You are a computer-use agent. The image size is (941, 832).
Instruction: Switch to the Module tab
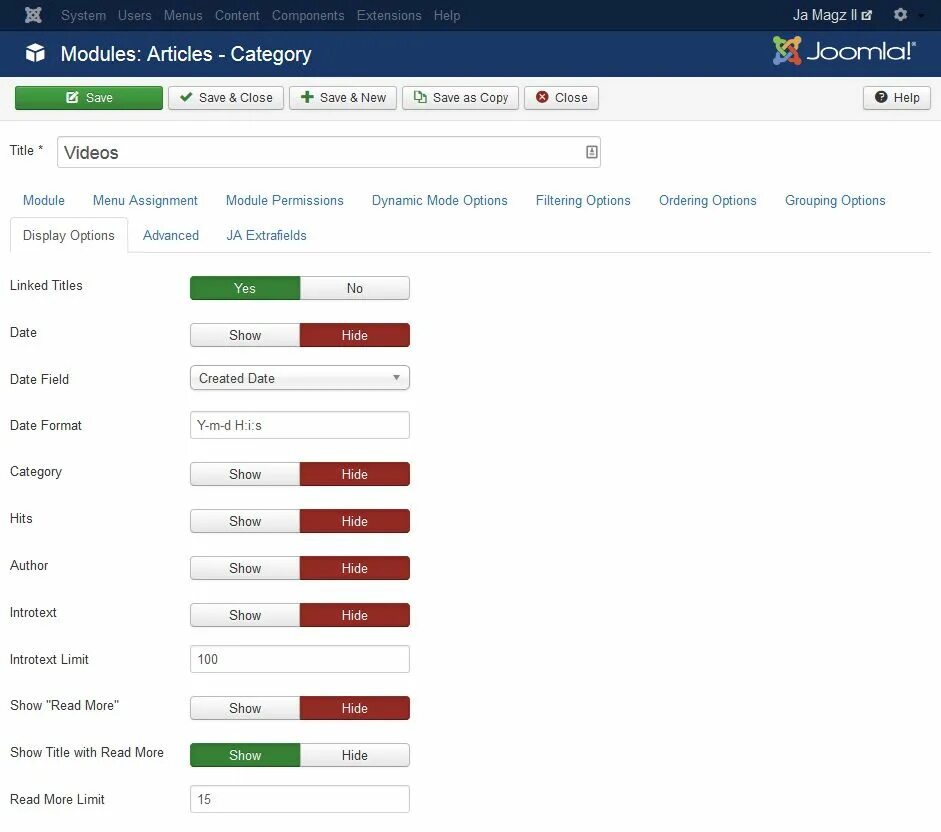[44, 200]
